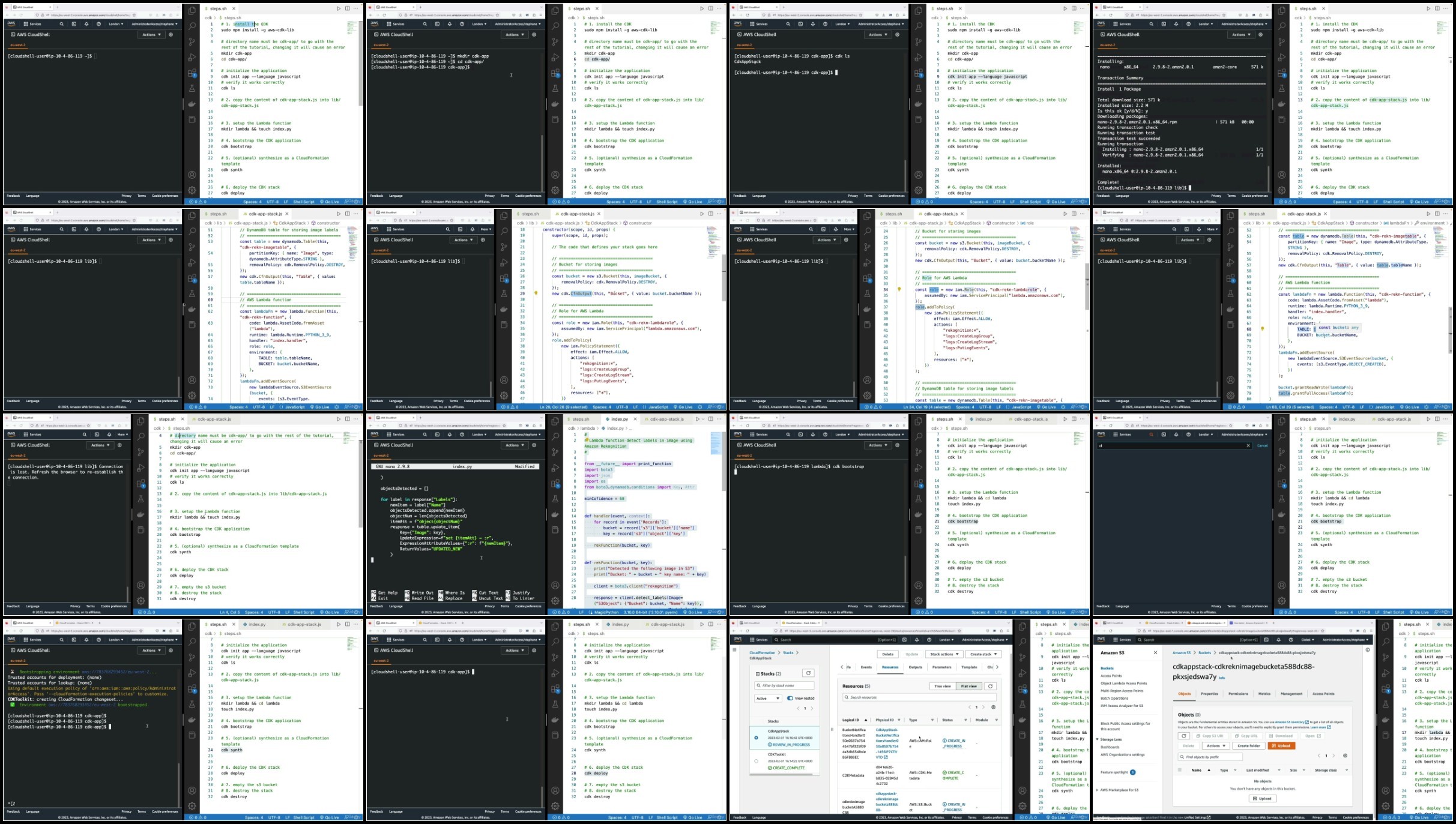The height and width of the screenshot is (824, 1456).
Task: Click the Create folder button
Action: (x=1249, y=745)
